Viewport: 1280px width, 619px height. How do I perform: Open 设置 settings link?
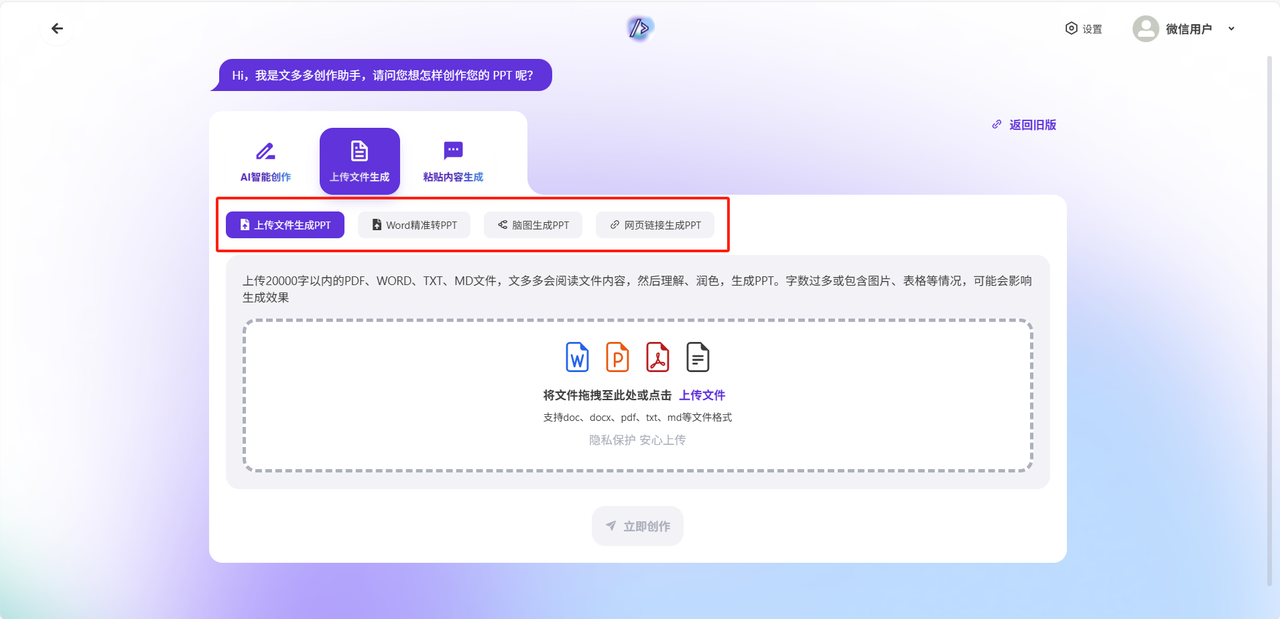(x=1084, y=29)
